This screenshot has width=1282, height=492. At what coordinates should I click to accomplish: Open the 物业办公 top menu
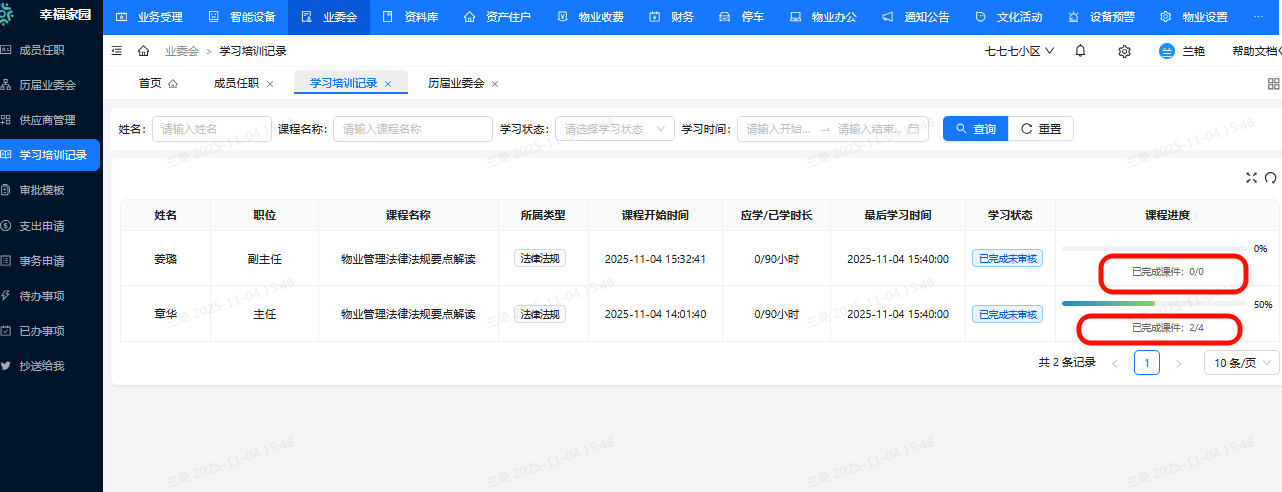[822, 17]
